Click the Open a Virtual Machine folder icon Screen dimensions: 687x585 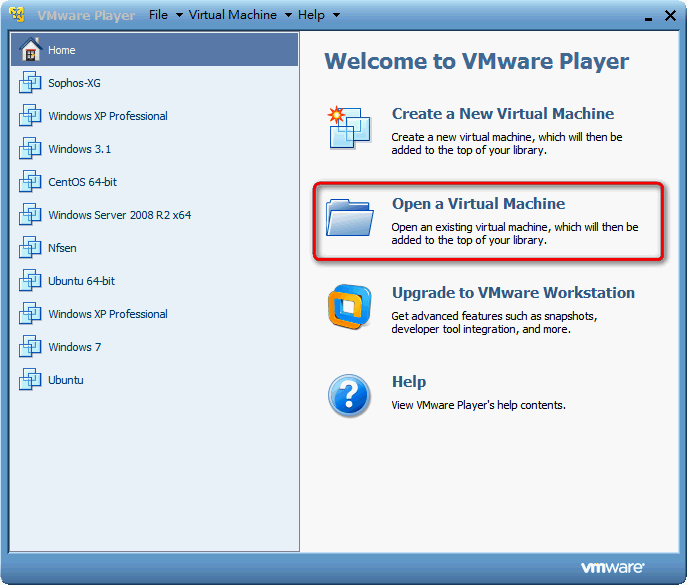(349, 218)
